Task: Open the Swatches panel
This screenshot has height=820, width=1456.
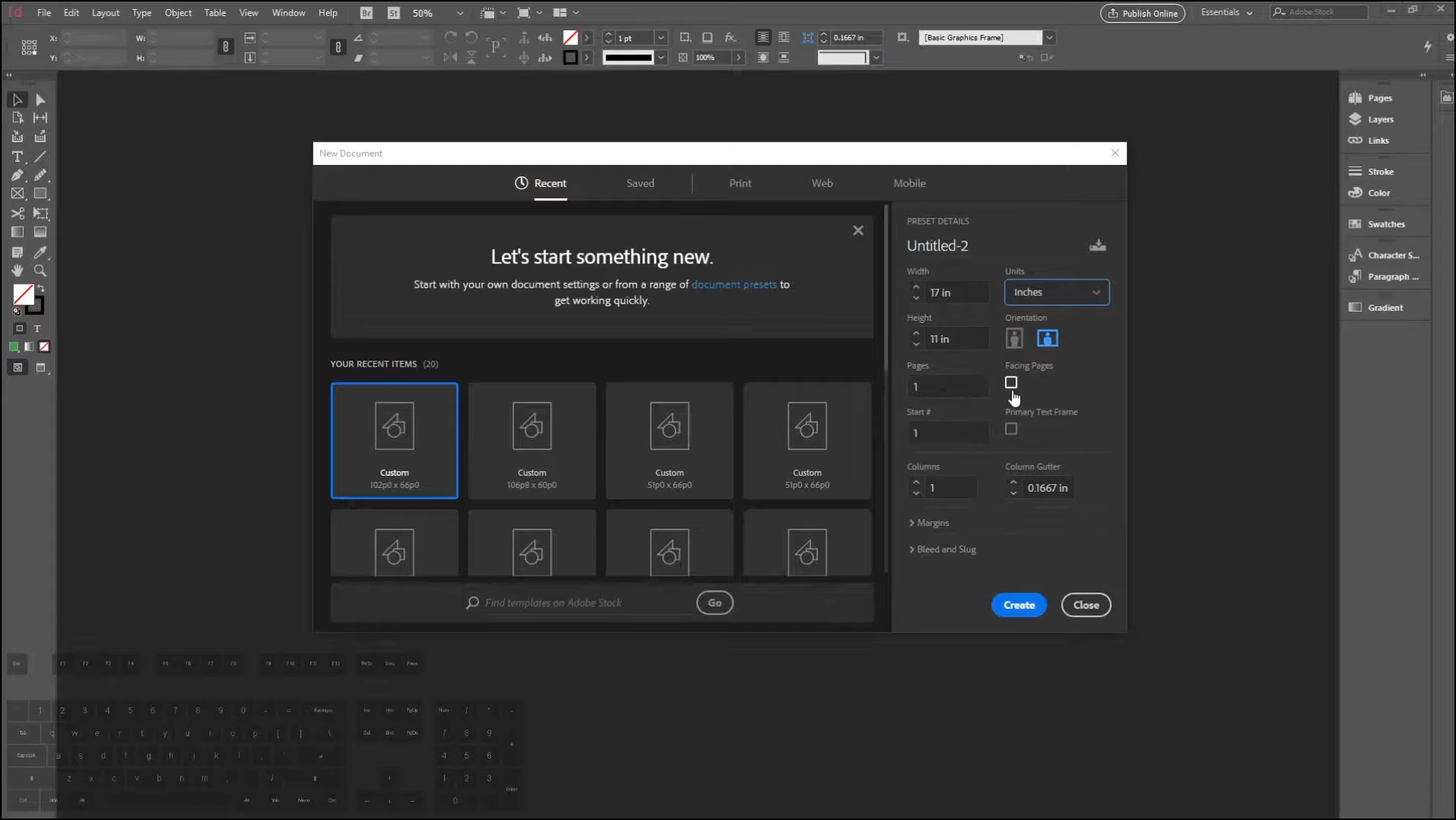Action: pos(1385,224)
